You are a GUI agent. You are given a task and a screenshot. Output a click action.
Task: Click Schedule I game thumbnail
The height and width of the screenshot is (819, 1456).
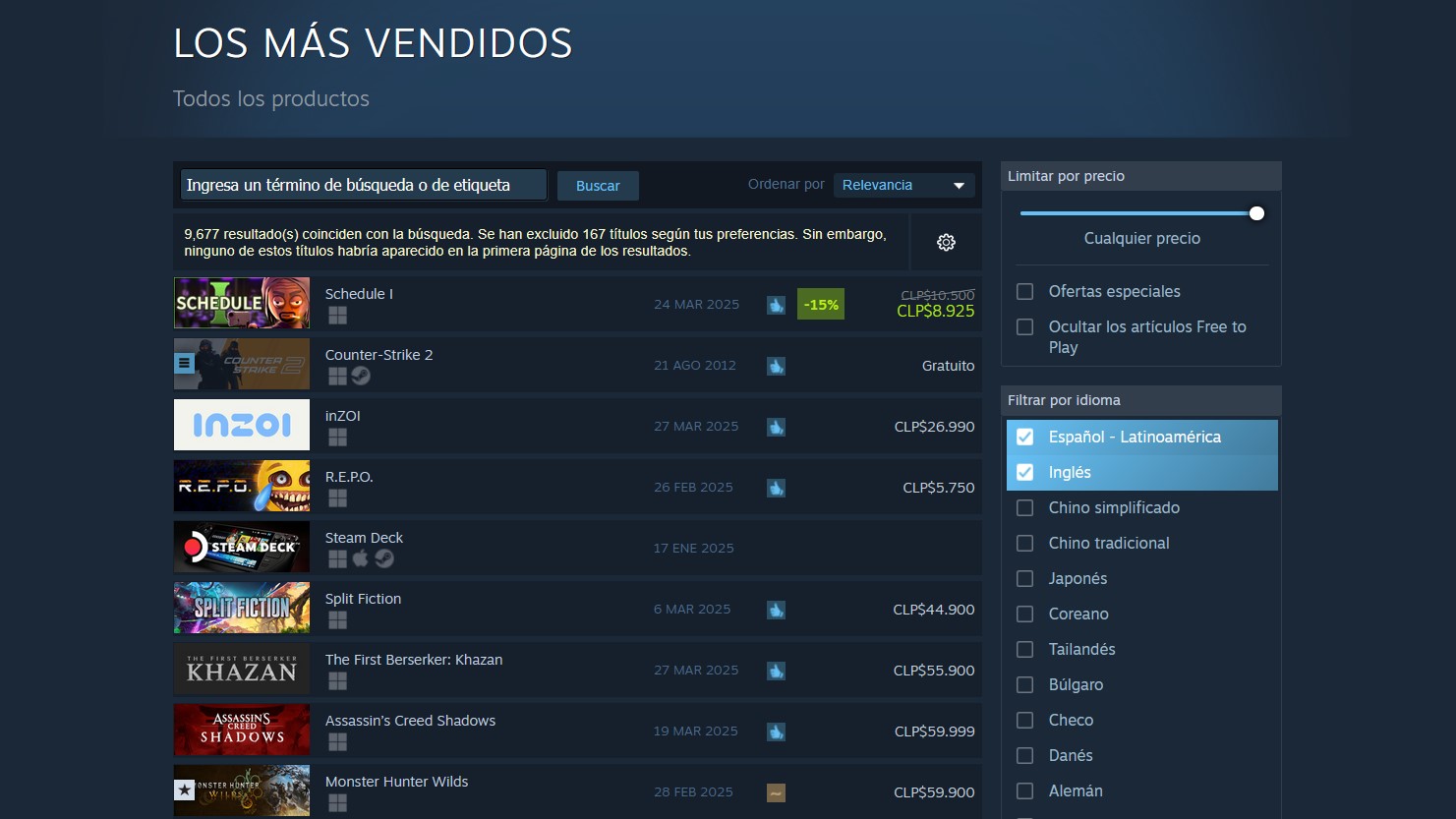242,303
